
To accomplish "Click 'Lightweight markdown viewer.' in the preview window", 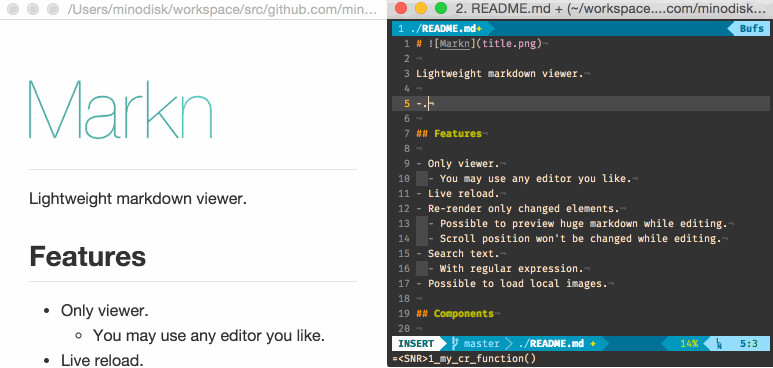I will [138, 199].
